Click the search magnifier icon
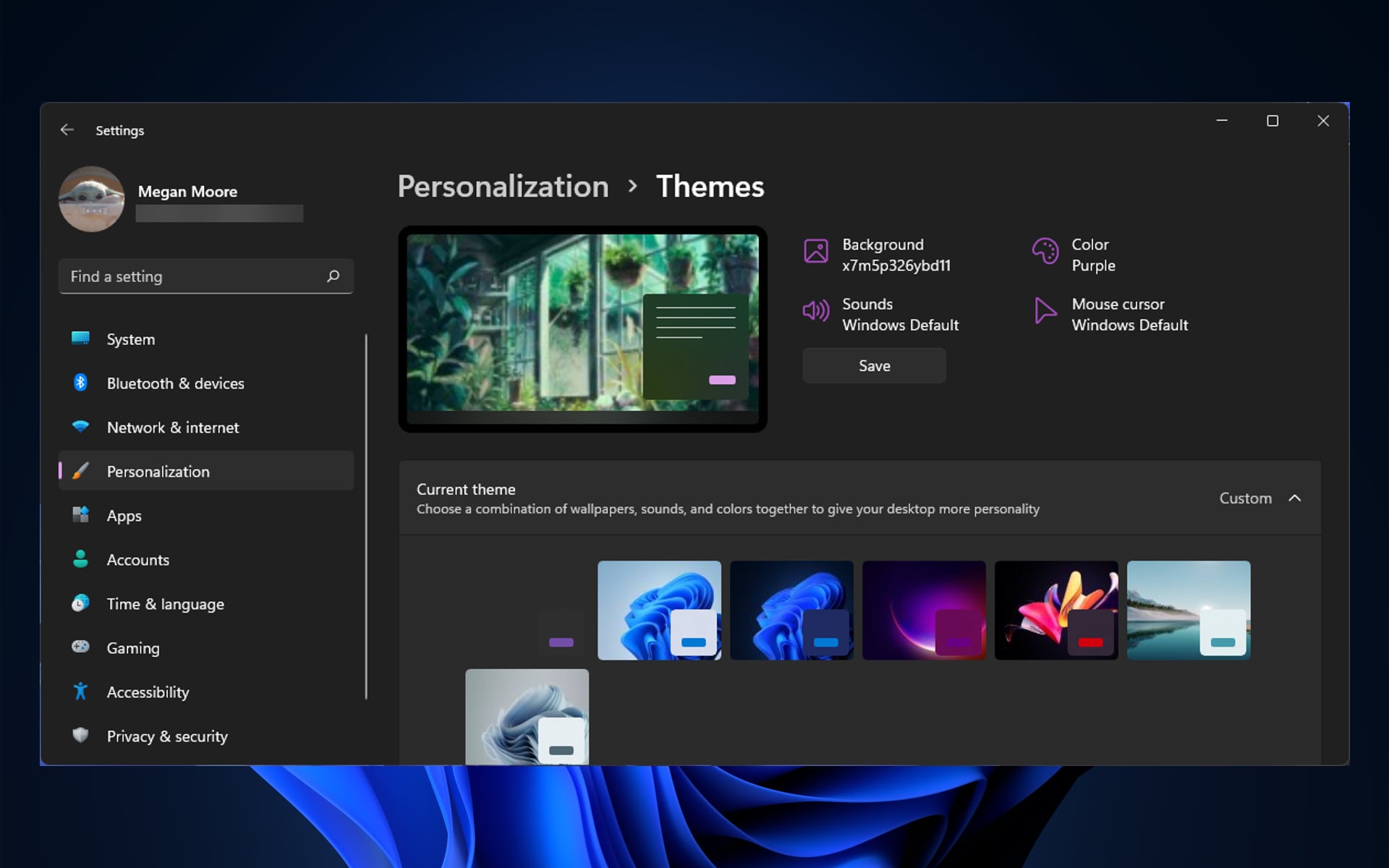1389x868 pixels. tap(333, 276)
